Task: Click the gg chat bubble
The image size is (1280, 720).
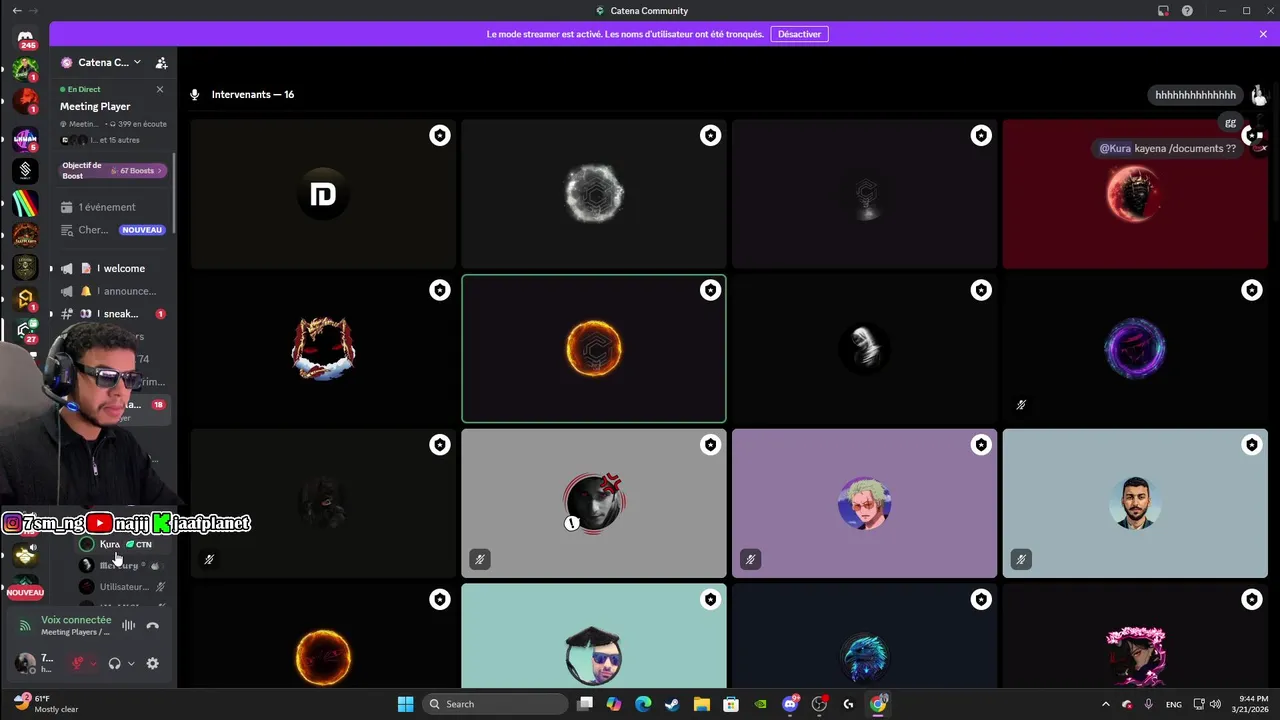Action: (x=1230, y=123)
